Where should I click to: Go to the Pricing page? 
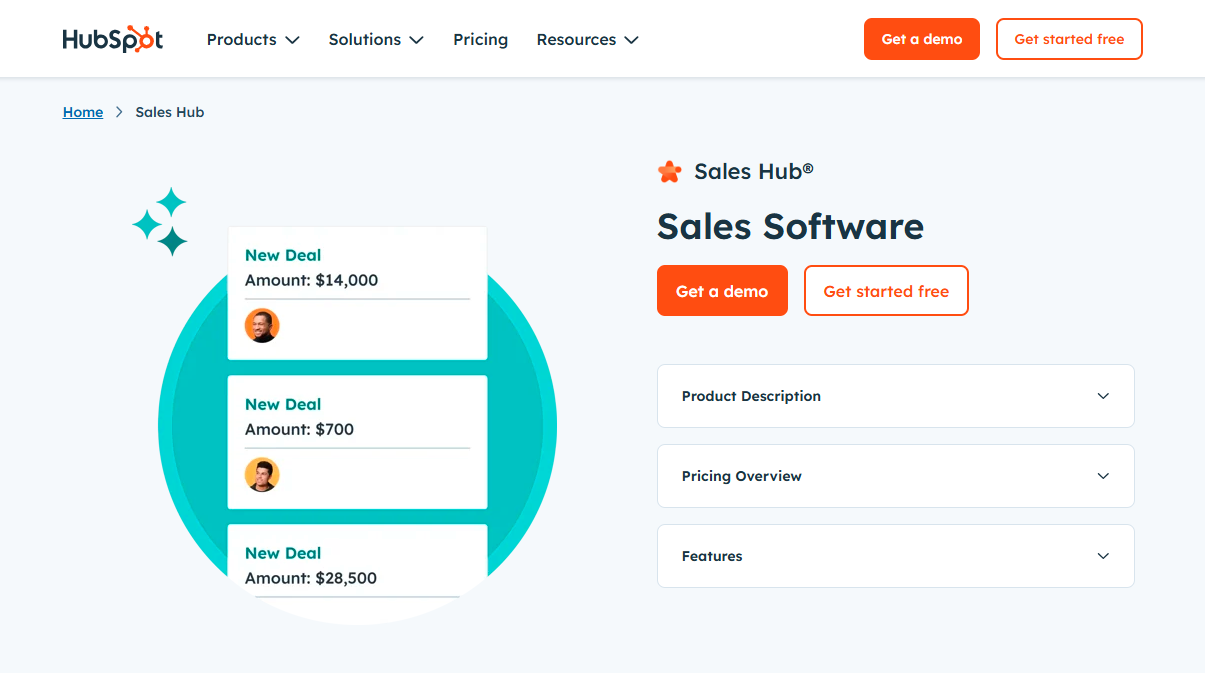(480, 39)
